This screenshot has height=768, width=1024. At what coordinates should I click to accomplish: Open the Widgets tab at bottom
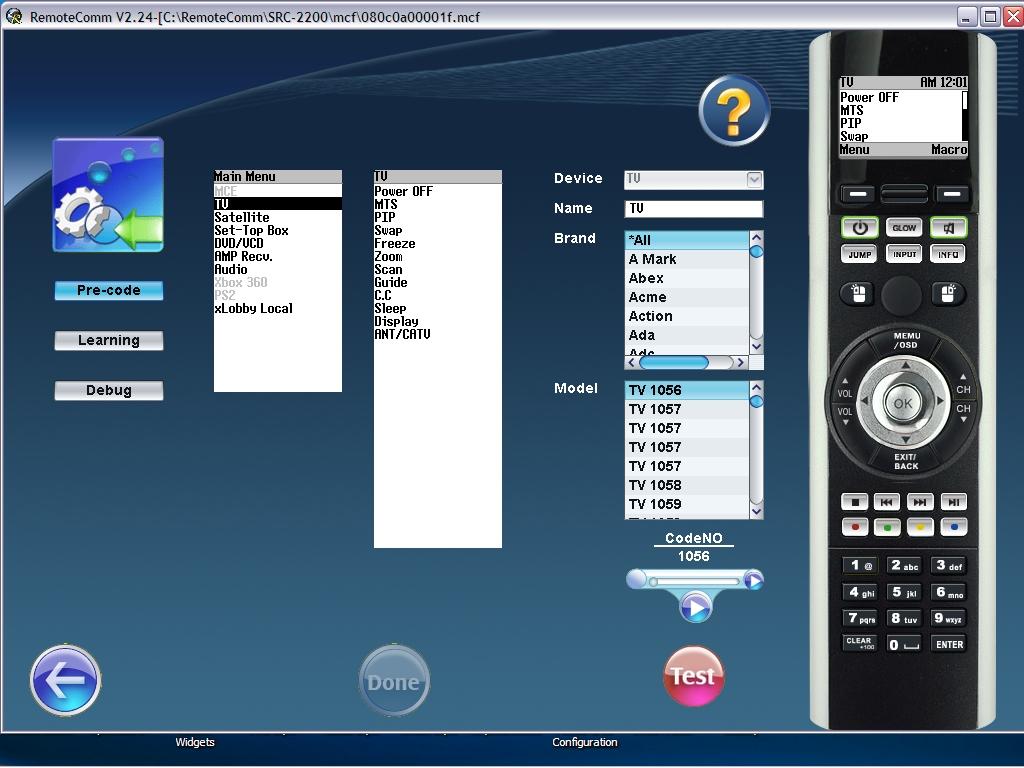pyautogui.click(x=195, y=743)
